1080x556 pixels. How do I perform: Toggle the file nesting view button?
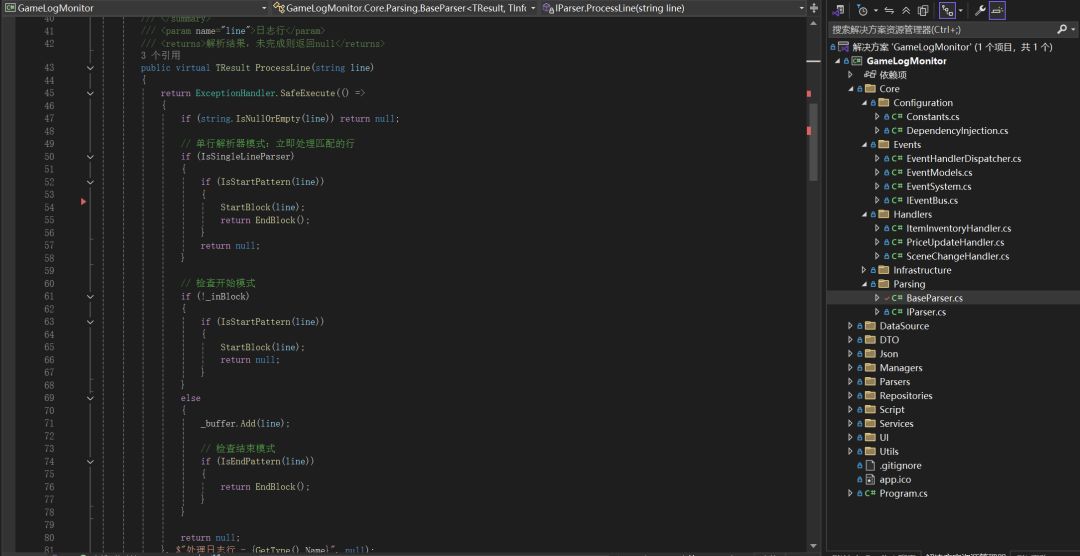[x=946, y=10]
